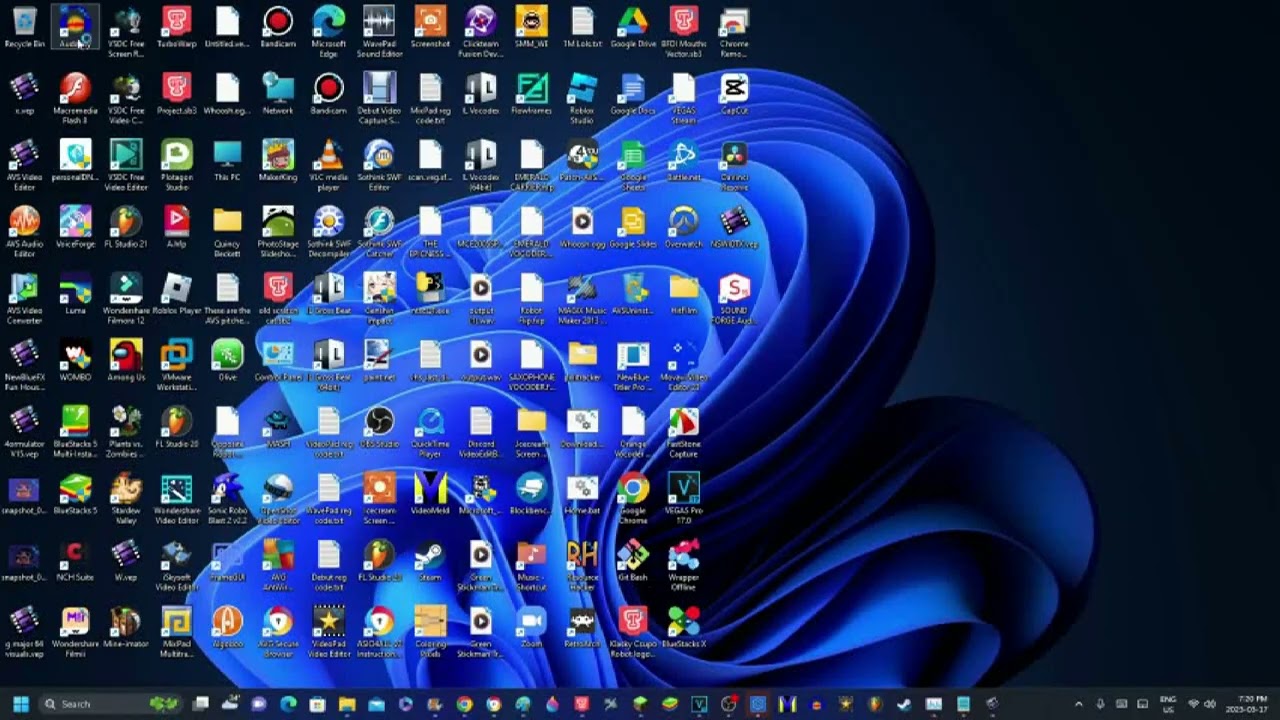Screen dimensions: 1280x720
Task: Open Sonic Robo Blast 2 shortcut
Action: click(x=227, y=498)
